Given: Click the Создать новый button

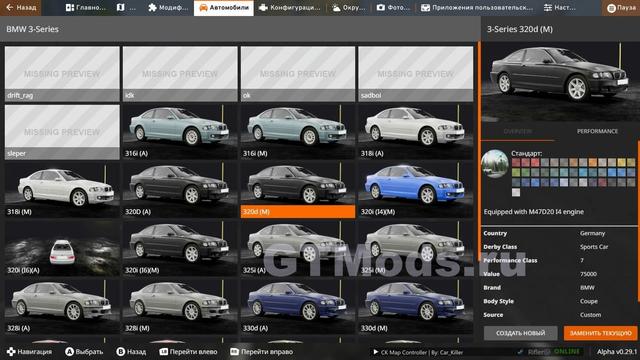Looking at the screenshot, I should pos(520,333).
